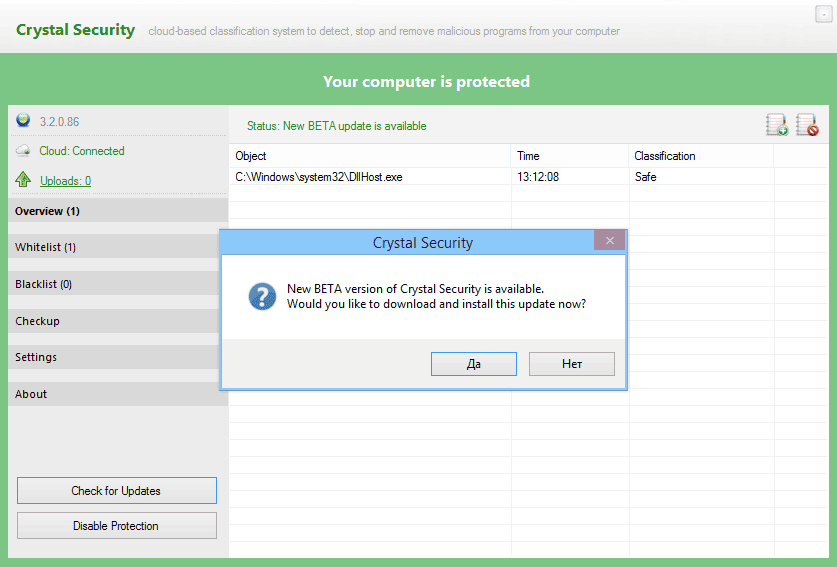Click the globe icon beside version 3.2.0.86
This screenshot has width=837, height=567.
pyautogui.click(x=23, y=121)
